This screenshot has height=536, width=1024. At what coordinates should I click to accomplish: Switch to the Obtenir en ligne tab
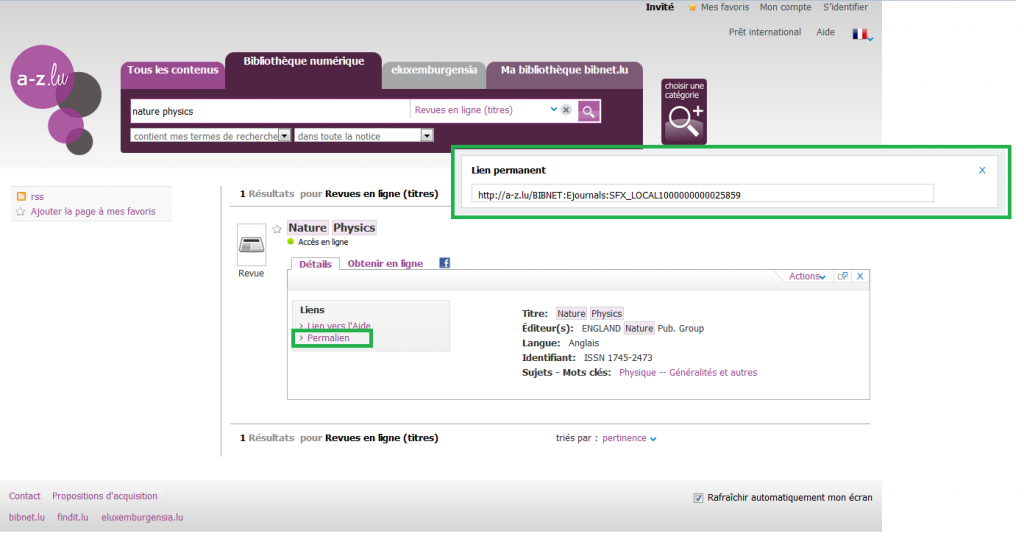click(385, 264)
